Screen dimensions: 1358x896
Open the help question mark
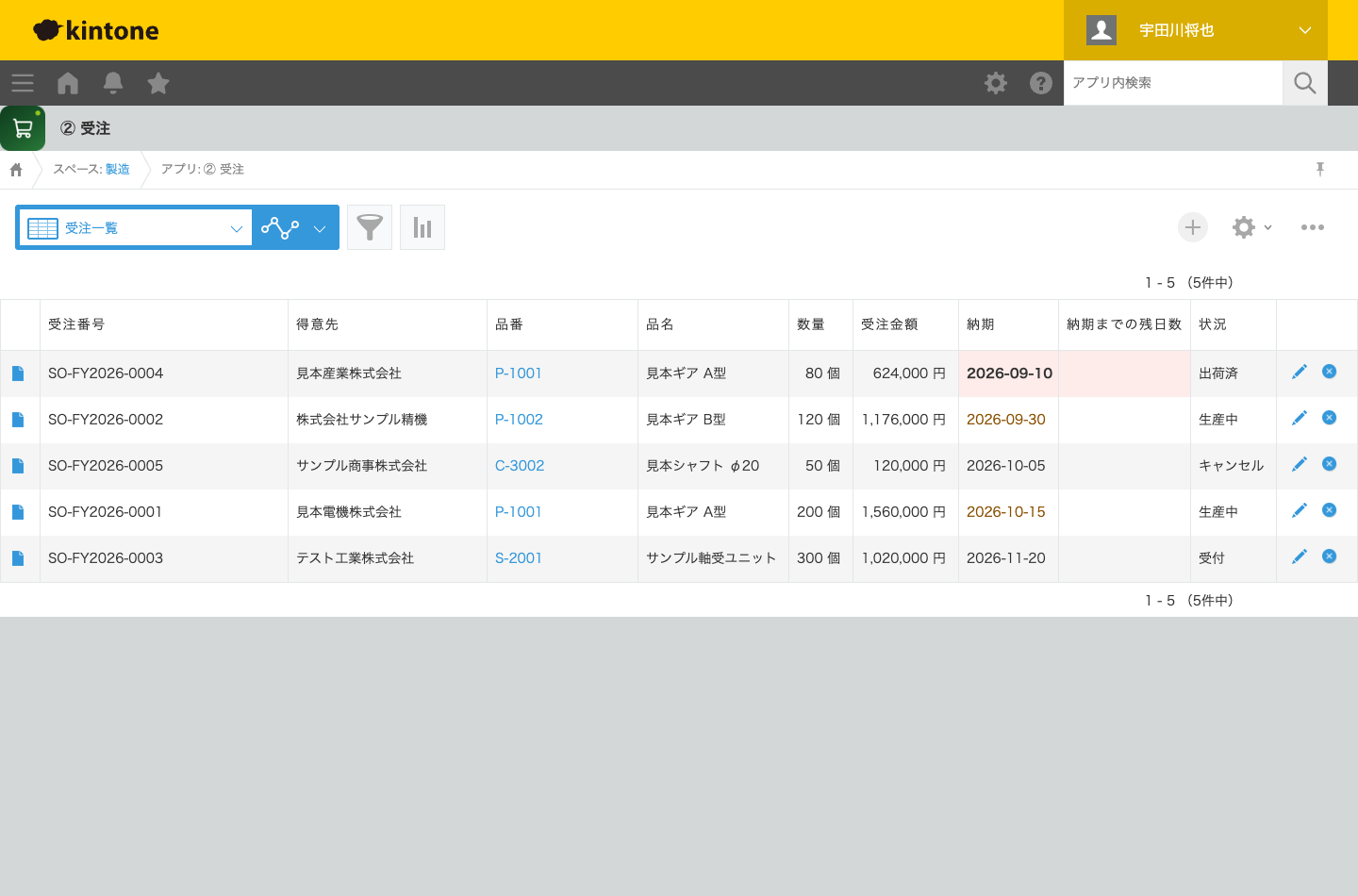(x=1041, y=83)
